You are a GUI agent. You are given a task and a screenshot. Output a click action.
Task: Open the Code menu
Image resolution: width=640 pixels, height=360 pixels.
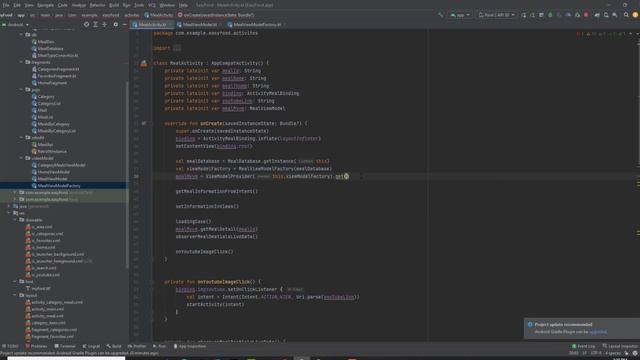[62, 5]
